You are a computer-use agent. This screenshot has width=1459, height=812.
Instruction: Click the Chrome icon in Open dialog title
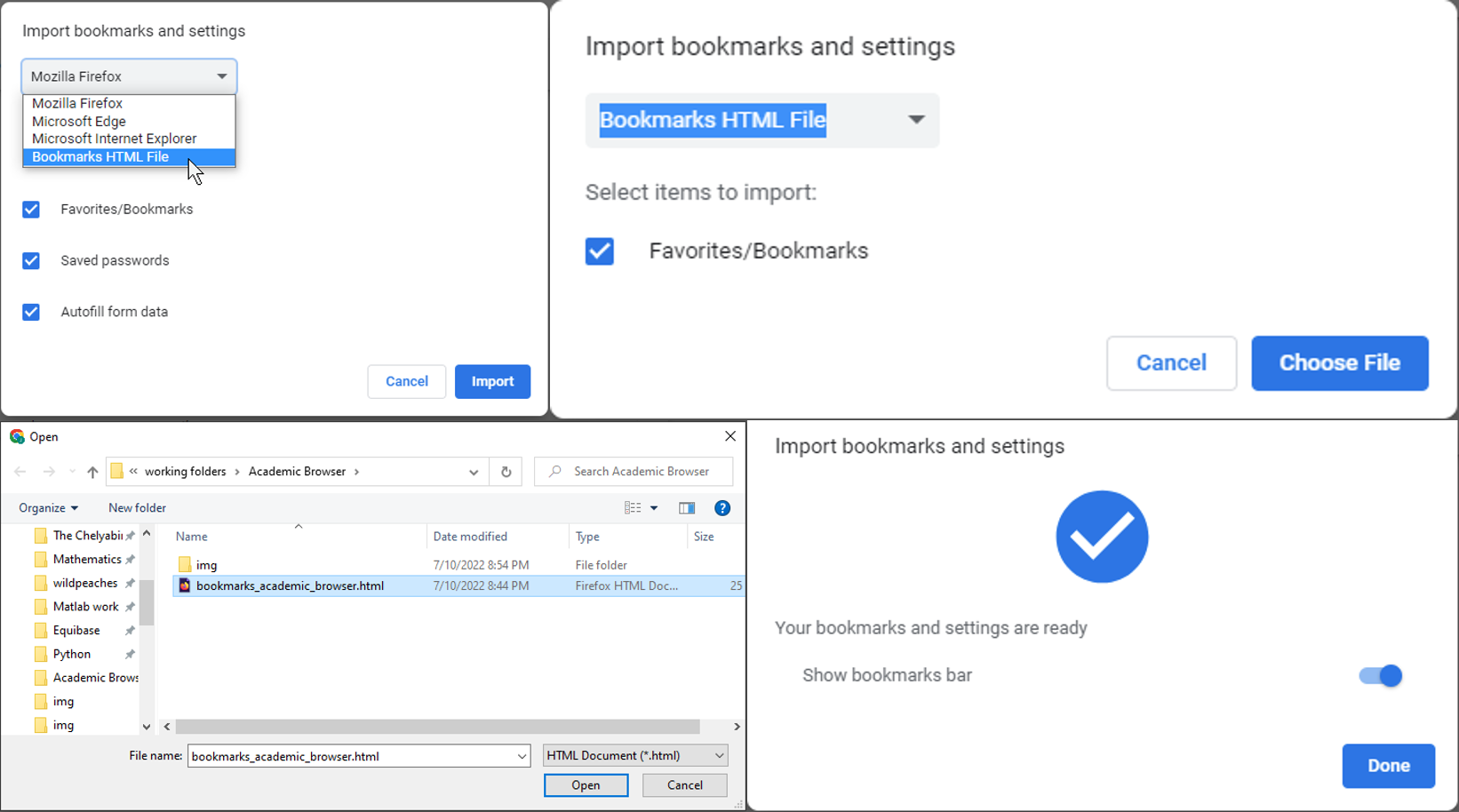(17, 436)
